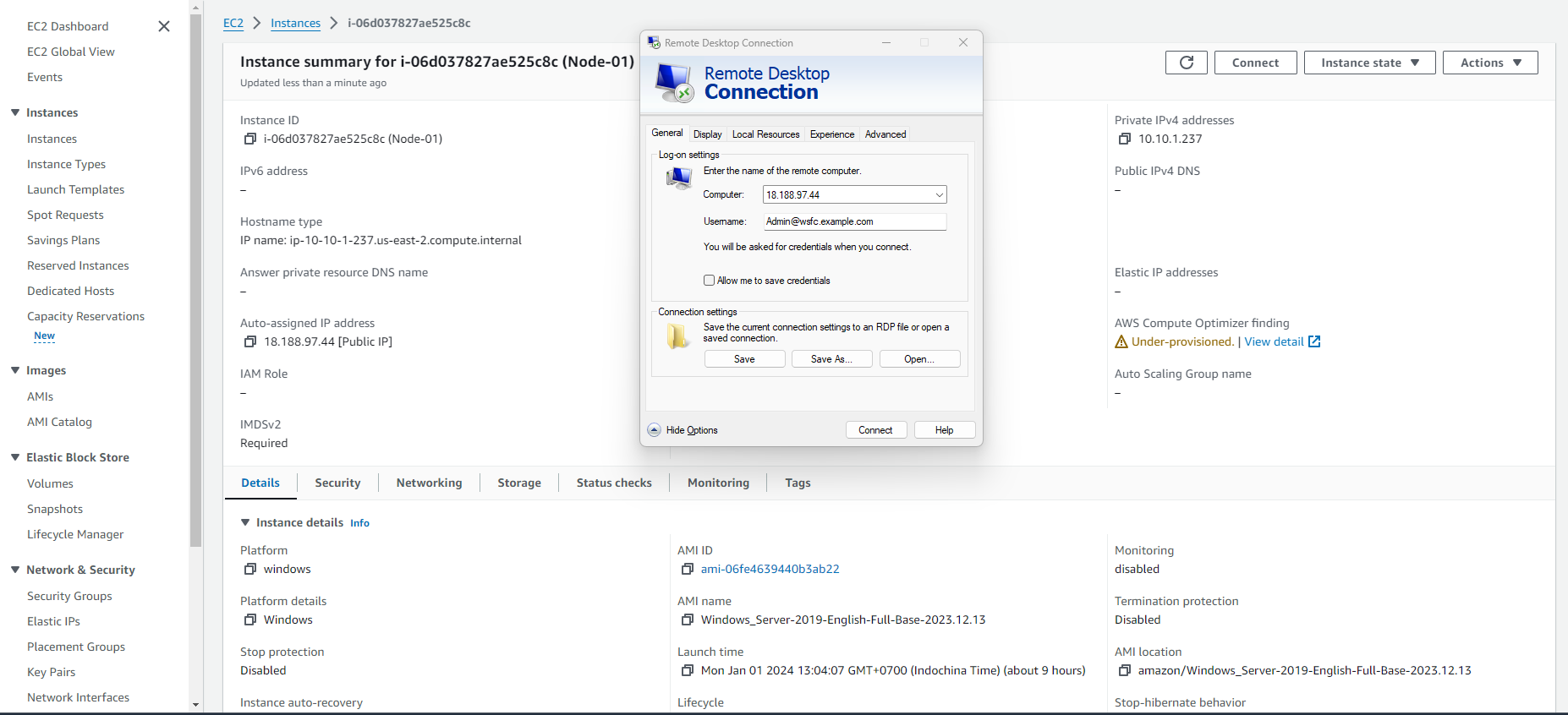Screen dimensions: 1568x715
Task: Click Connect in Remote Desktop dialog
Action: click(876, 430)
